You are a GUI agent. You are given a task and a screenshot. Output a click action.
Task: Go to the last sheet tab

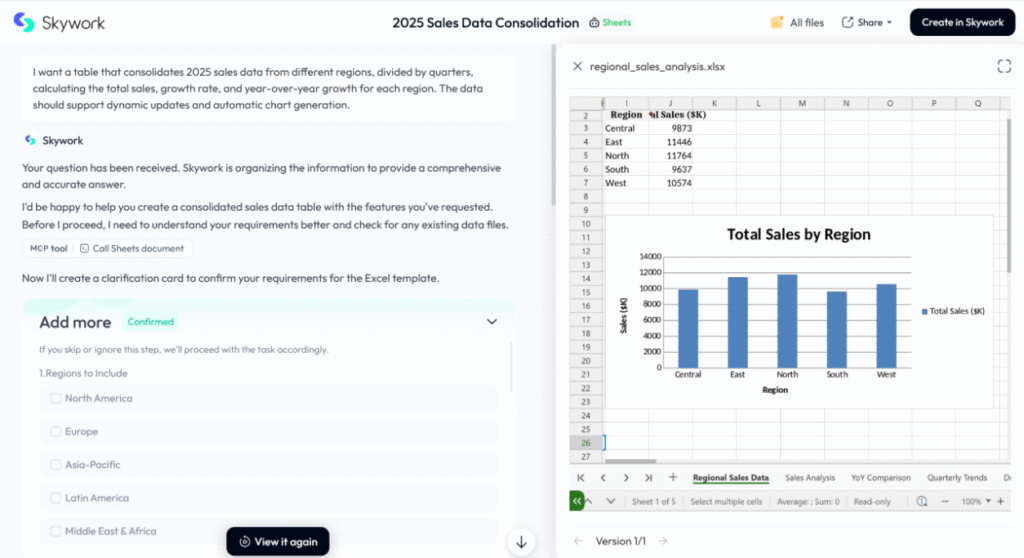click(x=649, y=478)
